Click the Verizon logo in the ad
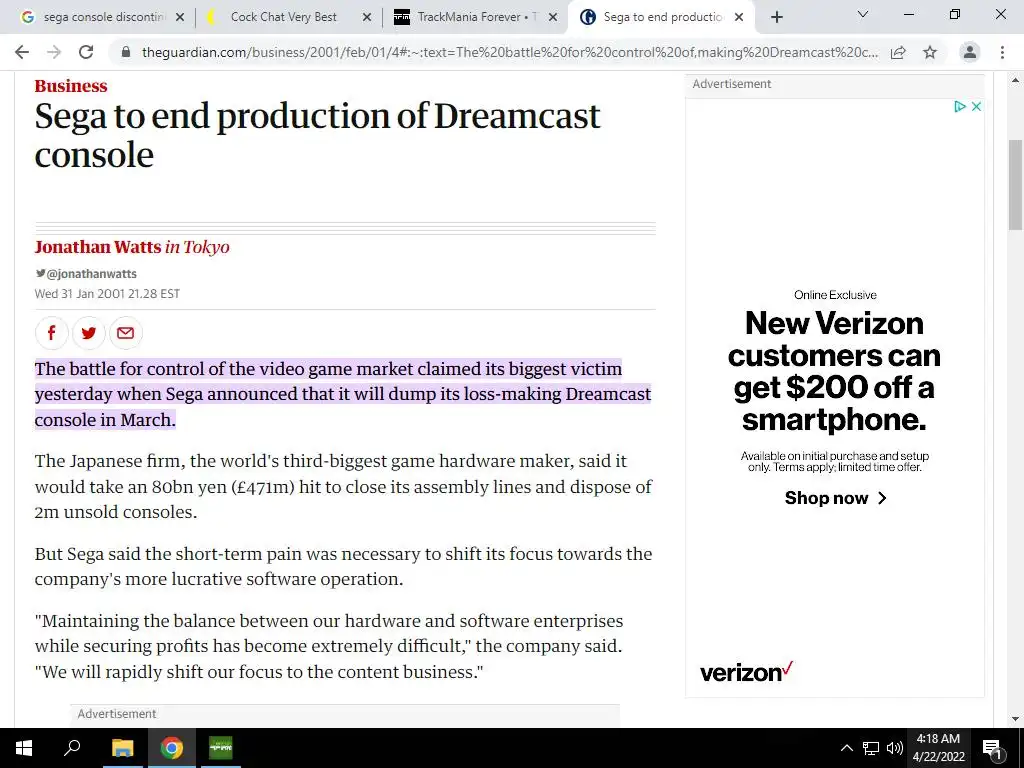Screen dimensions: 1024x768 tap(746, 671)
